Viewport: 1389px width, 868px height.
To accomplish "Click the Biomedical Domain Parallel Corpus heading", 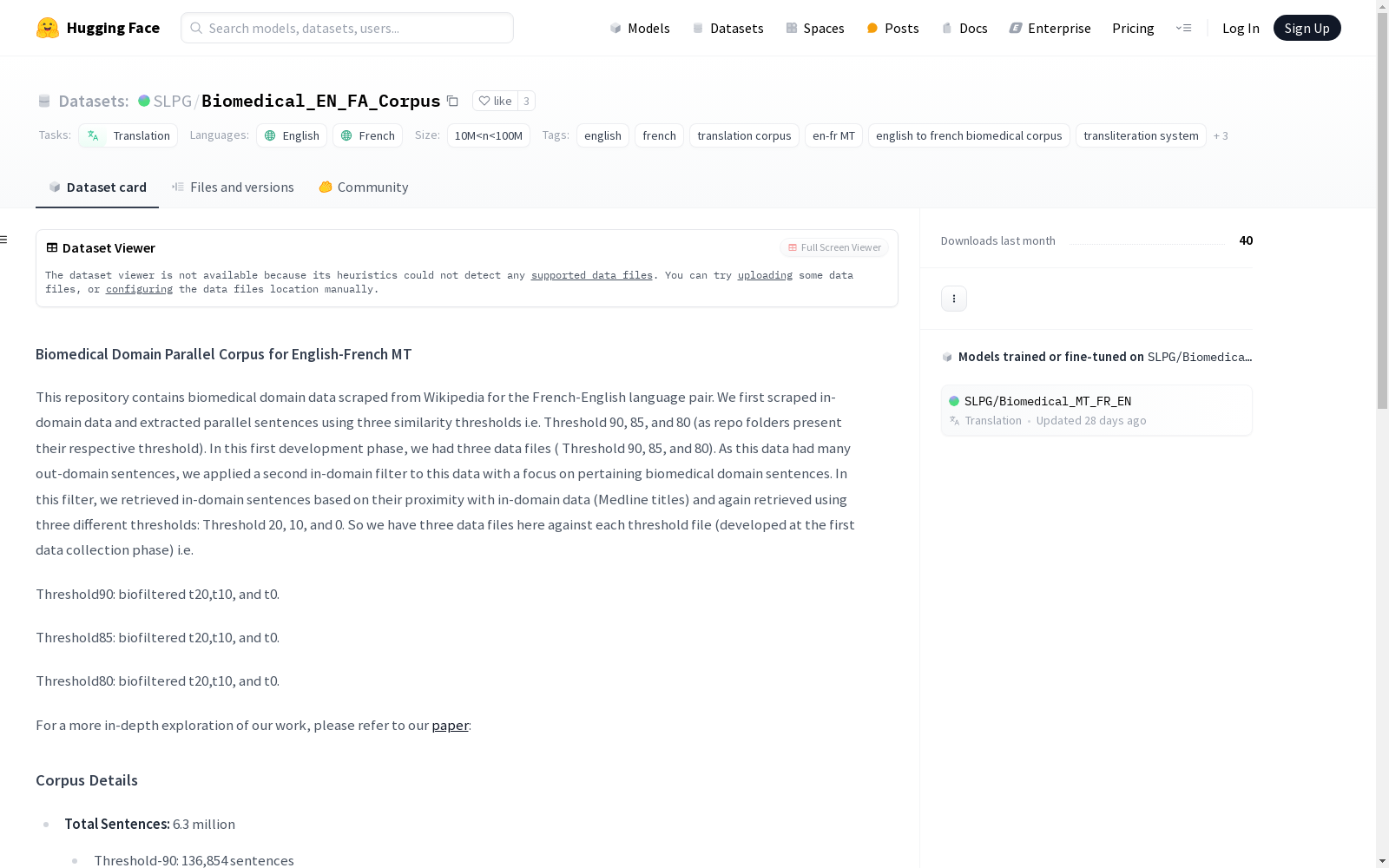I will tap(224, 354).
